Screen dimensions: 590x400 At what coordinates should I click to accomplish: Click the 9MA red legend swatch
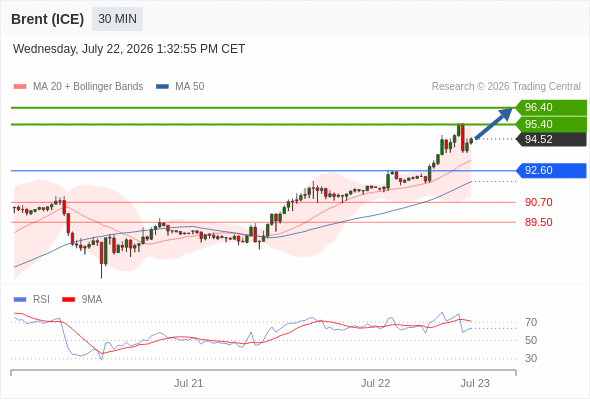(68, 300)
